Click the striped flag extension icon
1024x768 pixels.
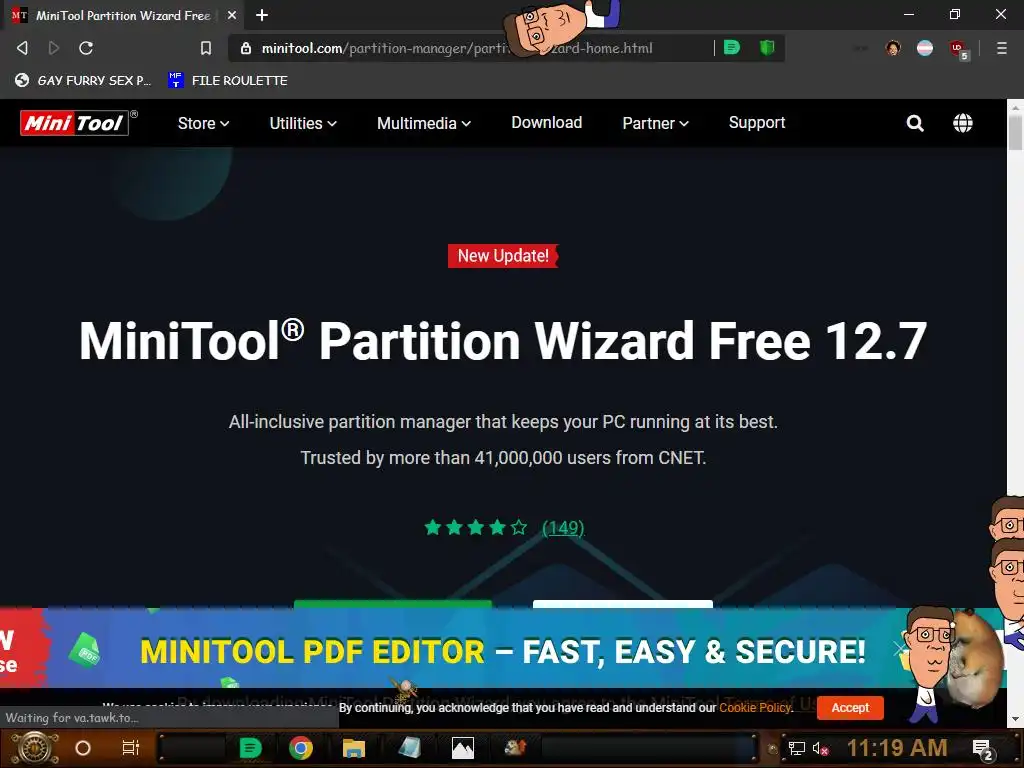[925, 48]
